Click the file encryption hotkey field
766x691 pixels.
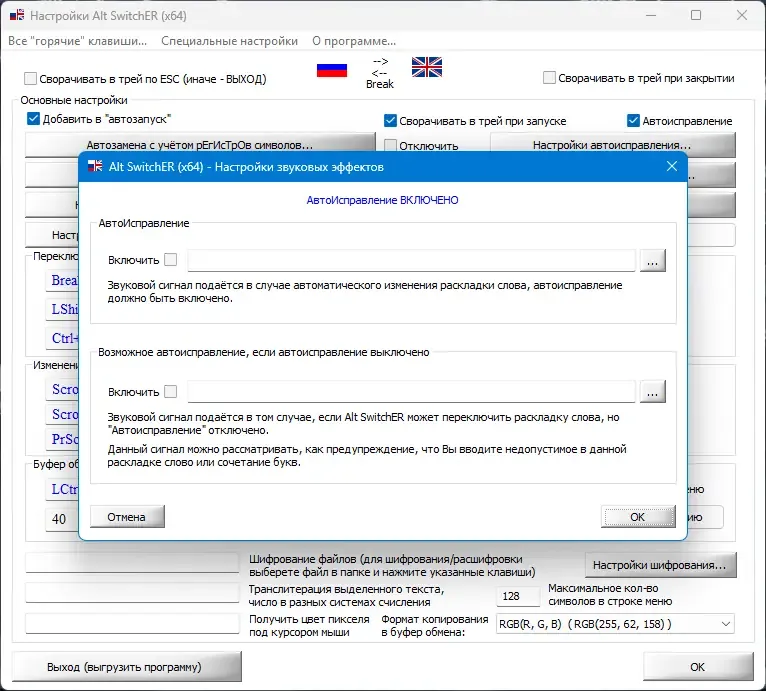click(132, 562)
